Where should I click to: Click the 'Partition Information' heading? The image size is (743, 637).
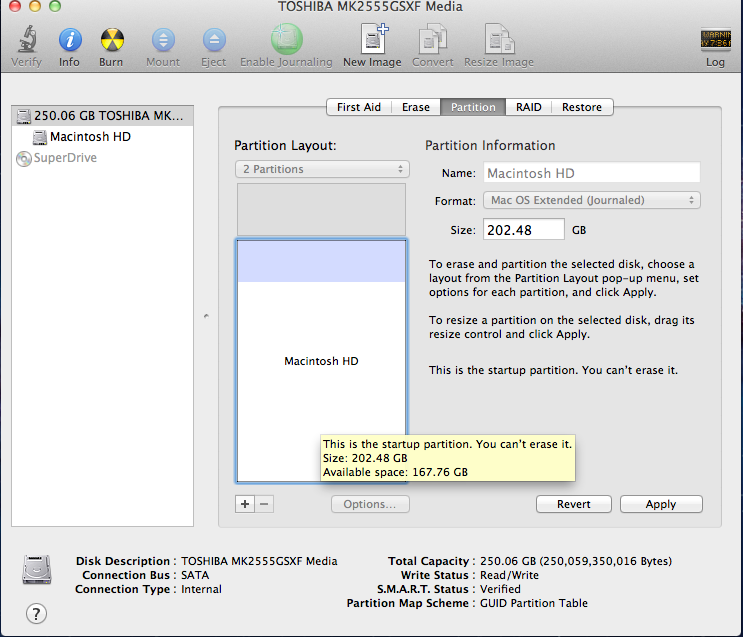coord(490,146)
